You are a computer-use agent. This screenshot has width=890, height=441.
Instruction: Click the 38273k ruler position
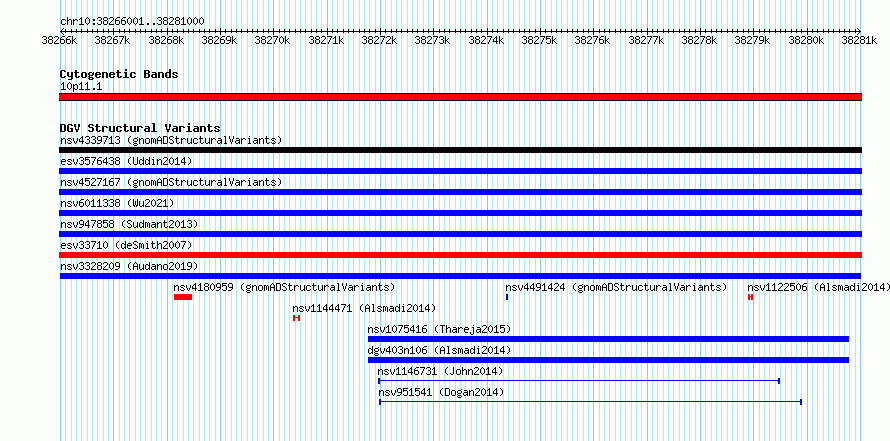click(433, 40)
